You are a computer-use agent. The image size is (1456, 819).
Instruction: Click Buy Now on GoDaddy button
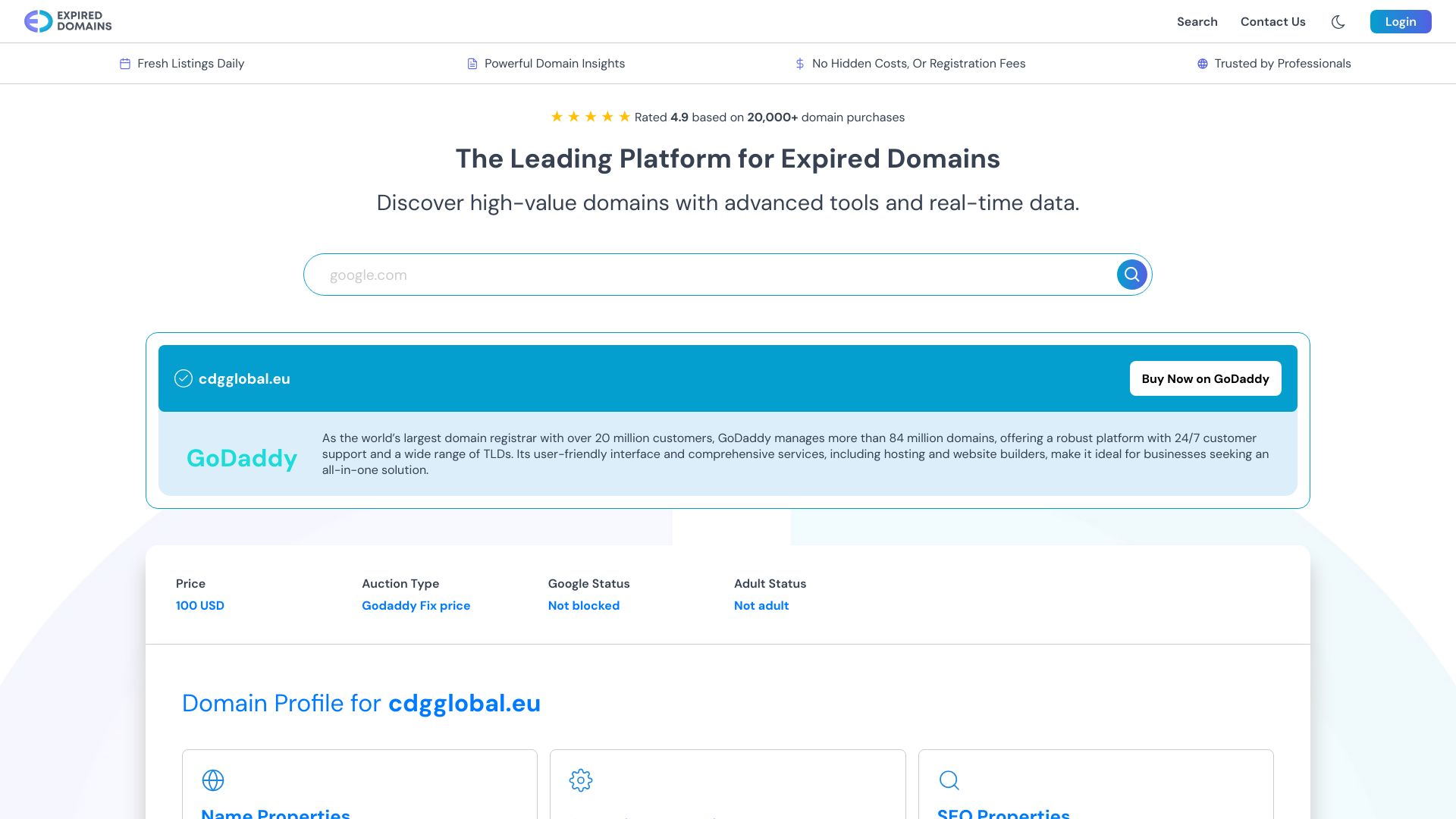pos(1205,378)
